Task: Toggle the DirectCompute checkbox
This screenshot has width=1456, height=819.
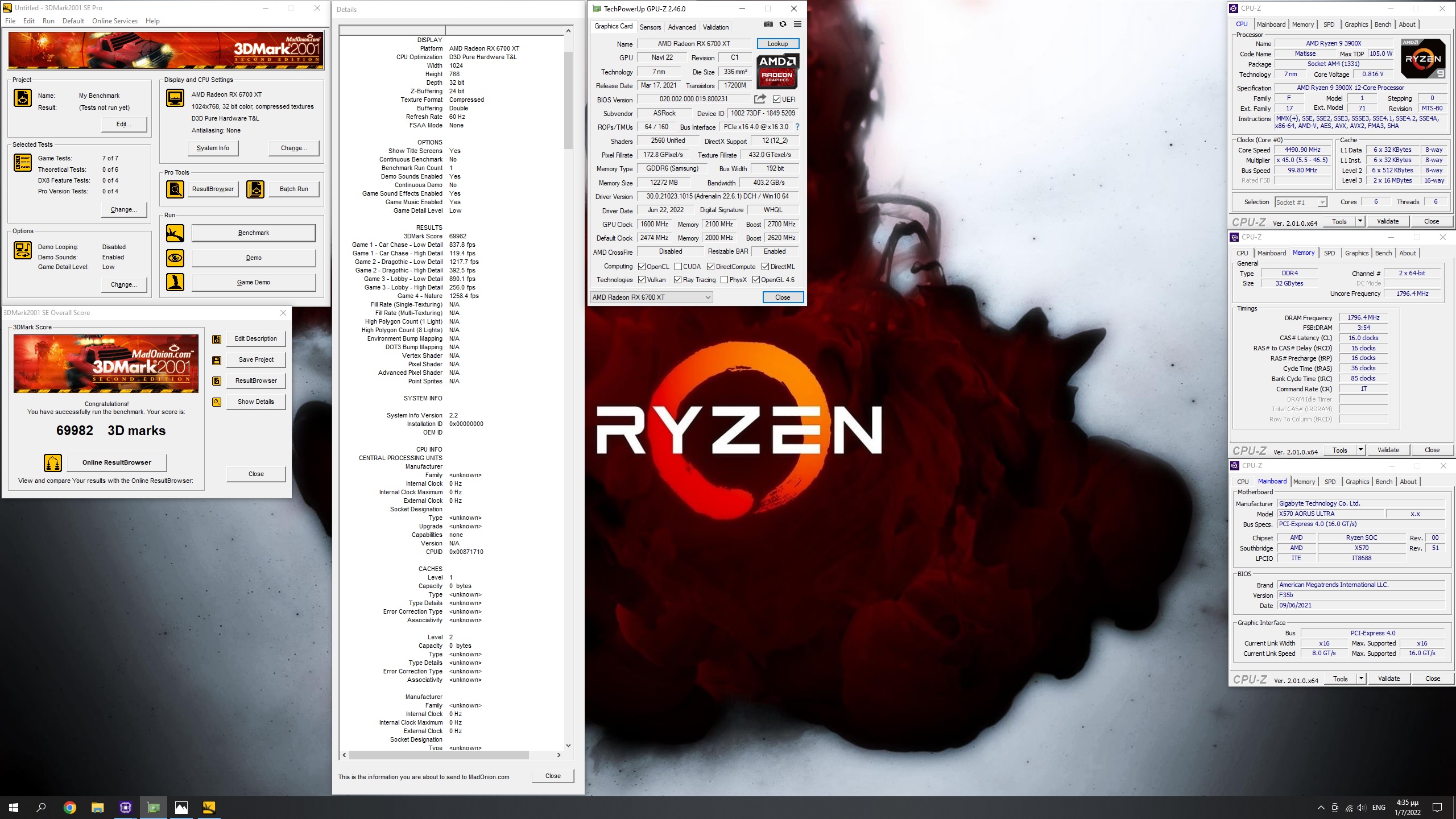Action: click(711, 267)
